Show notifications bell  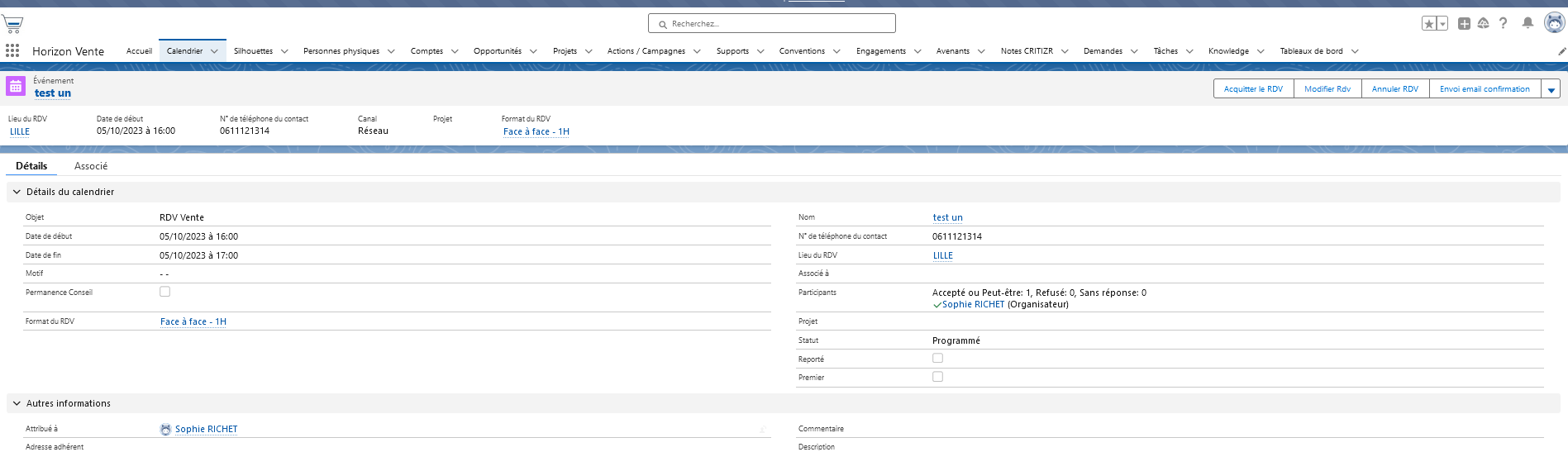pyautogui.click(x=1527, y=23)
